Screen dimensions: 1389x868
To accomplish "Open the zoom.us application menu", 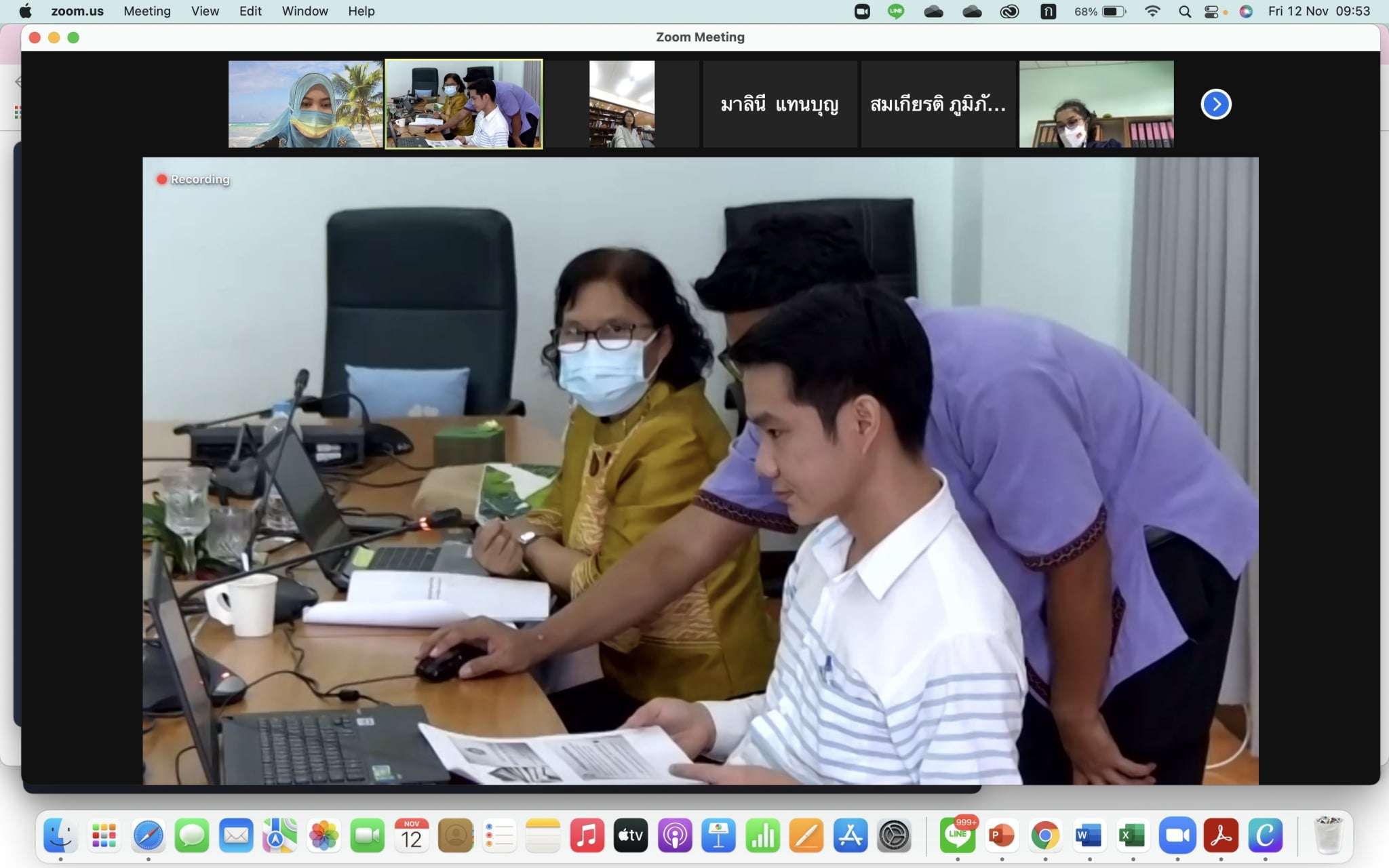I will (x=77, y=12).
